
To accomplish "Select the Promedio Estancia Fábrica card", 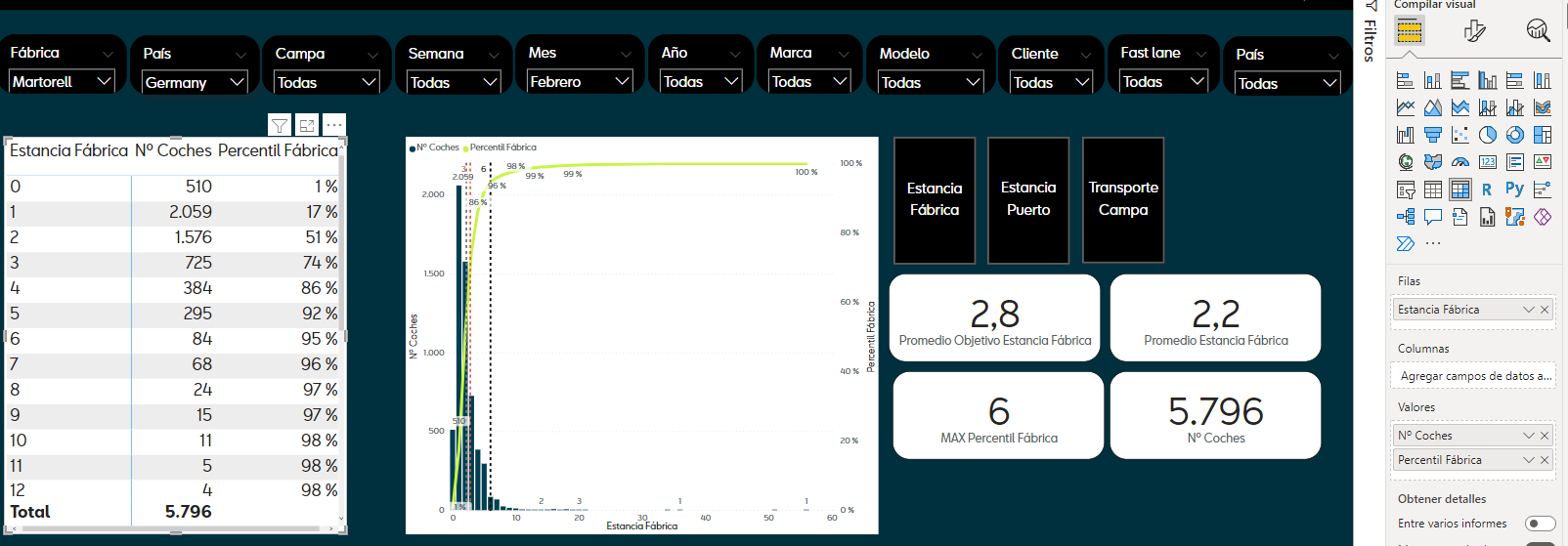I will point(1215,317).
